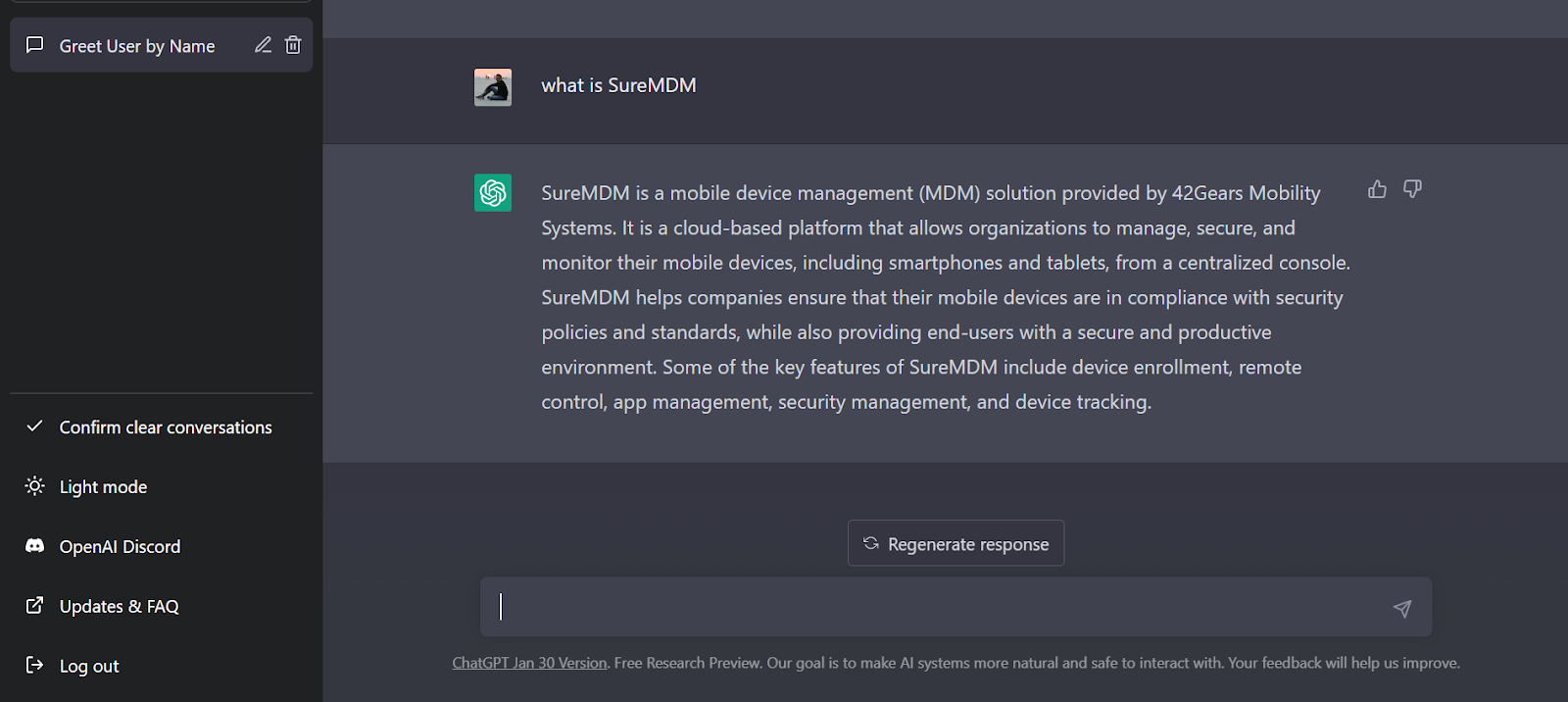Screen dimensions: 1568x702
Task: Click the response line mentioning 'control, app management'
Action: point(846,402)
